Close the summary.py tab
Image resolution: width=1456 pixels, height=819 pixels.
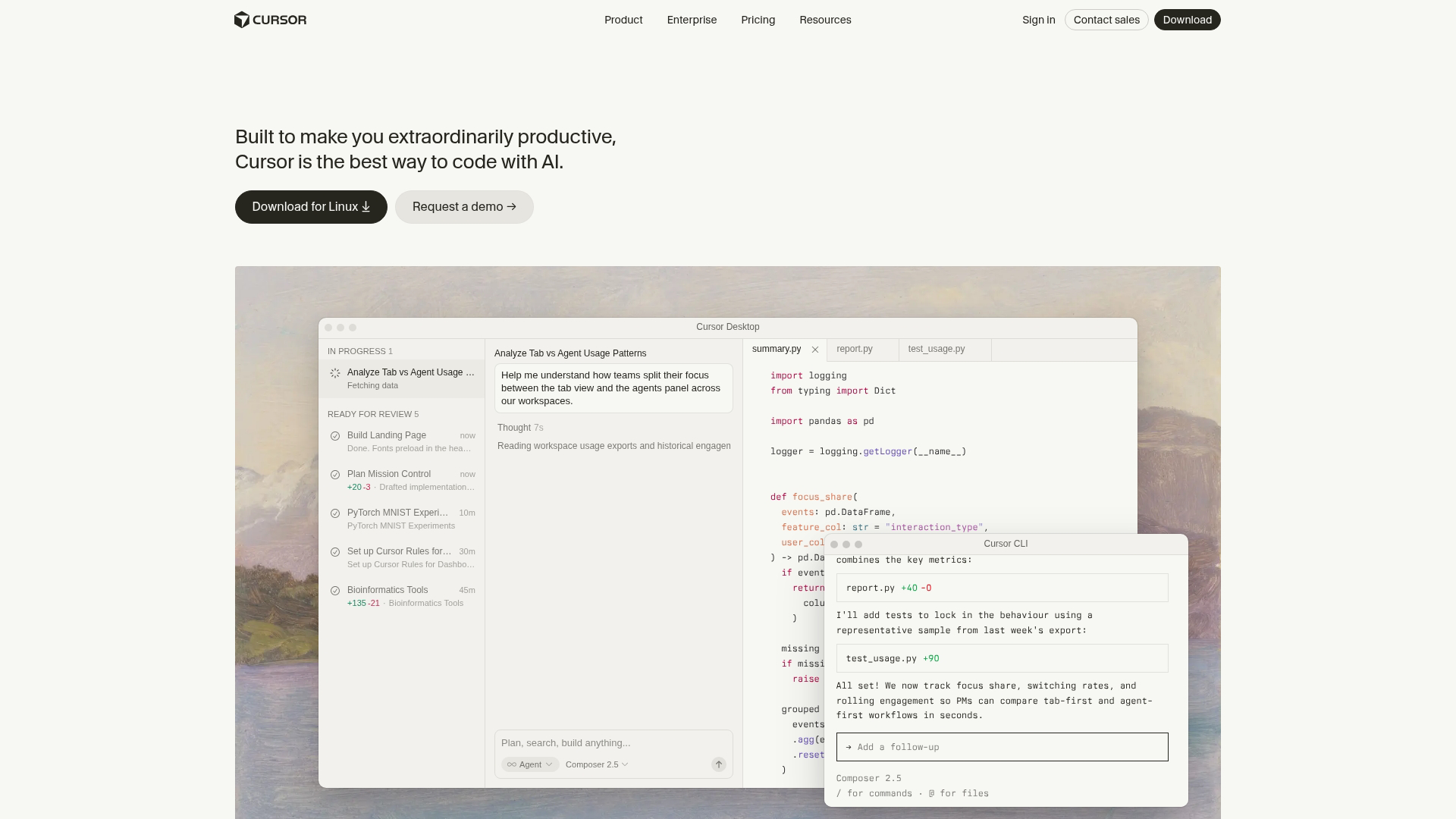[x=815, y=350]
